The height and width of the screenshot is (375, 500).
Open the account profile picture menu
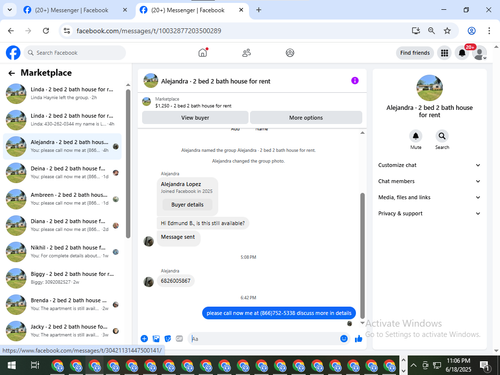(x=479, y=53)
